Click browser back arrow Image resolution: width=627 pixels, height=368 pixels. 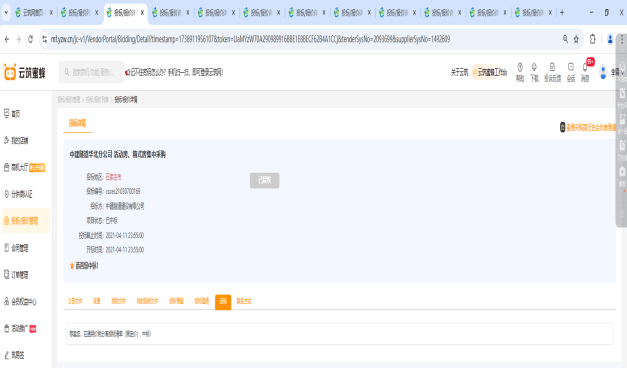point(7,39)
